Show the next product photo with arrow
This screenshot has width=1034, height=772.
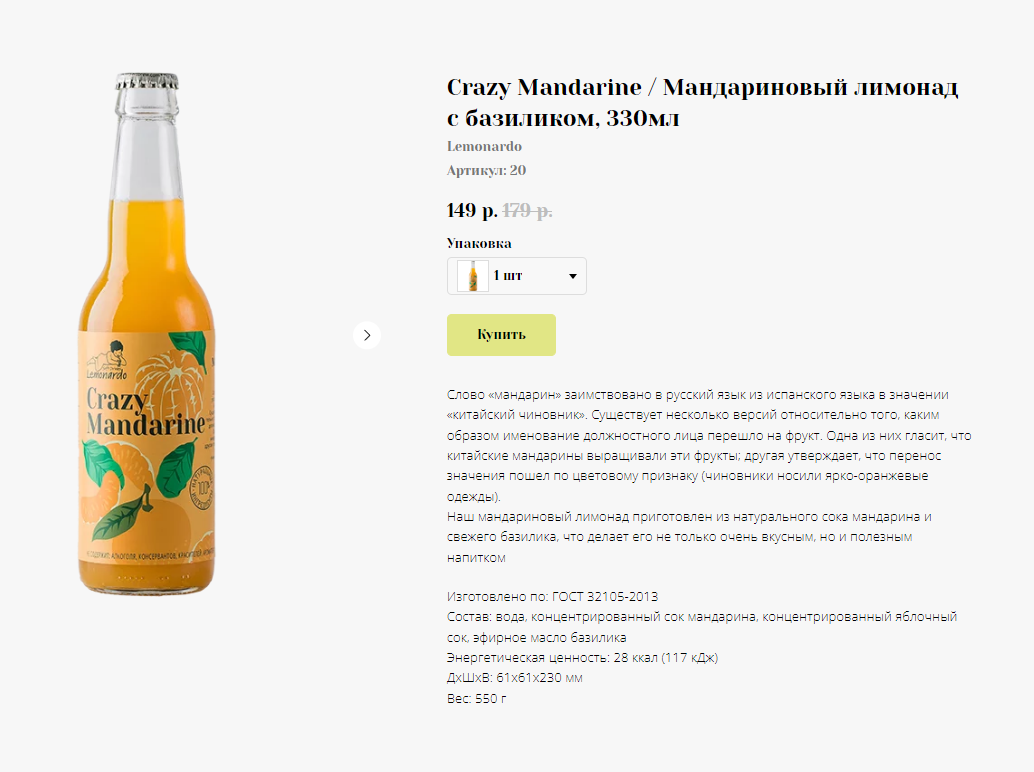[x=367, y=335]
